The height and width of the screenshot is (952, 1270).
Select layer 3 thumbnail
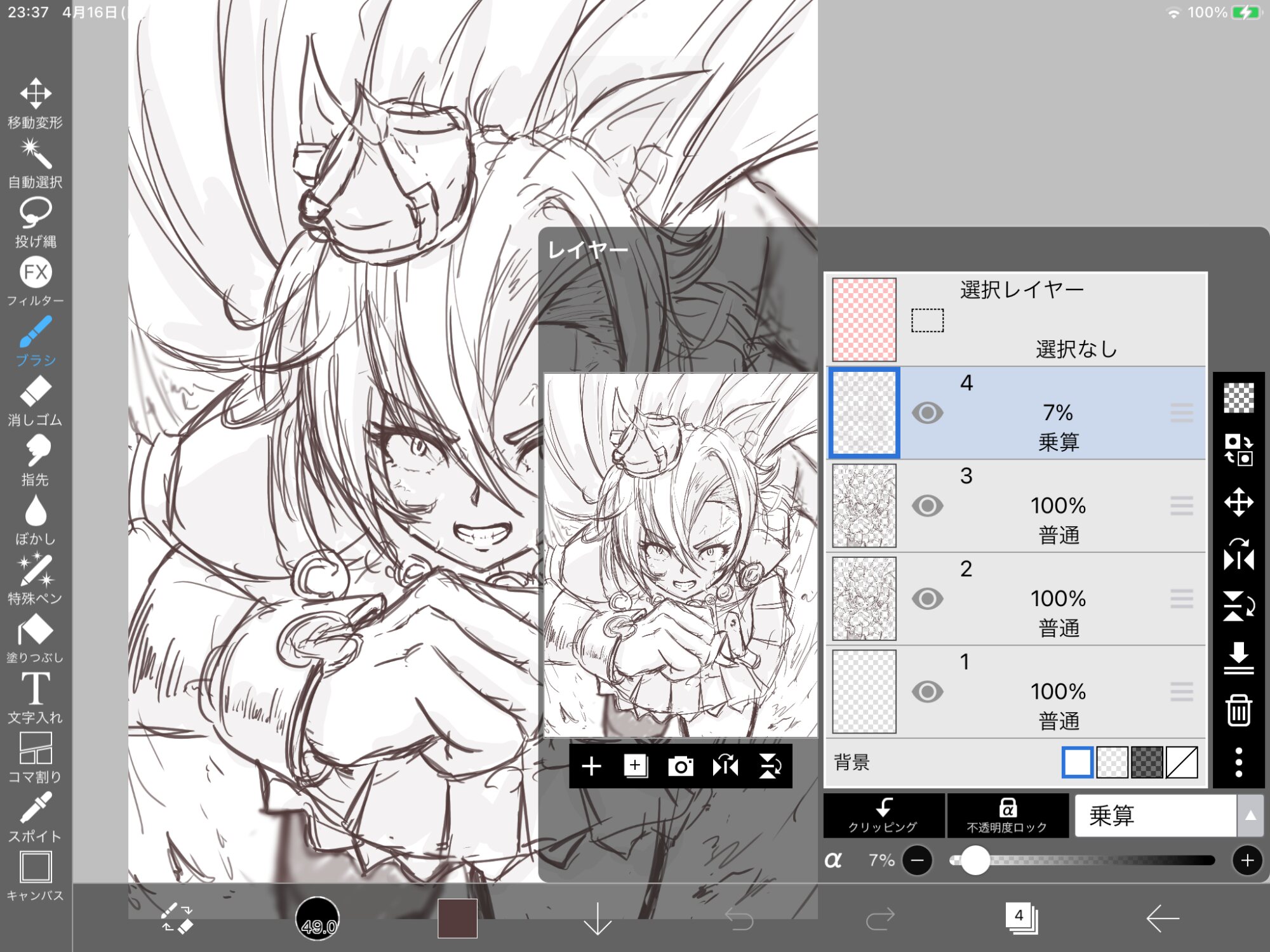864,506
